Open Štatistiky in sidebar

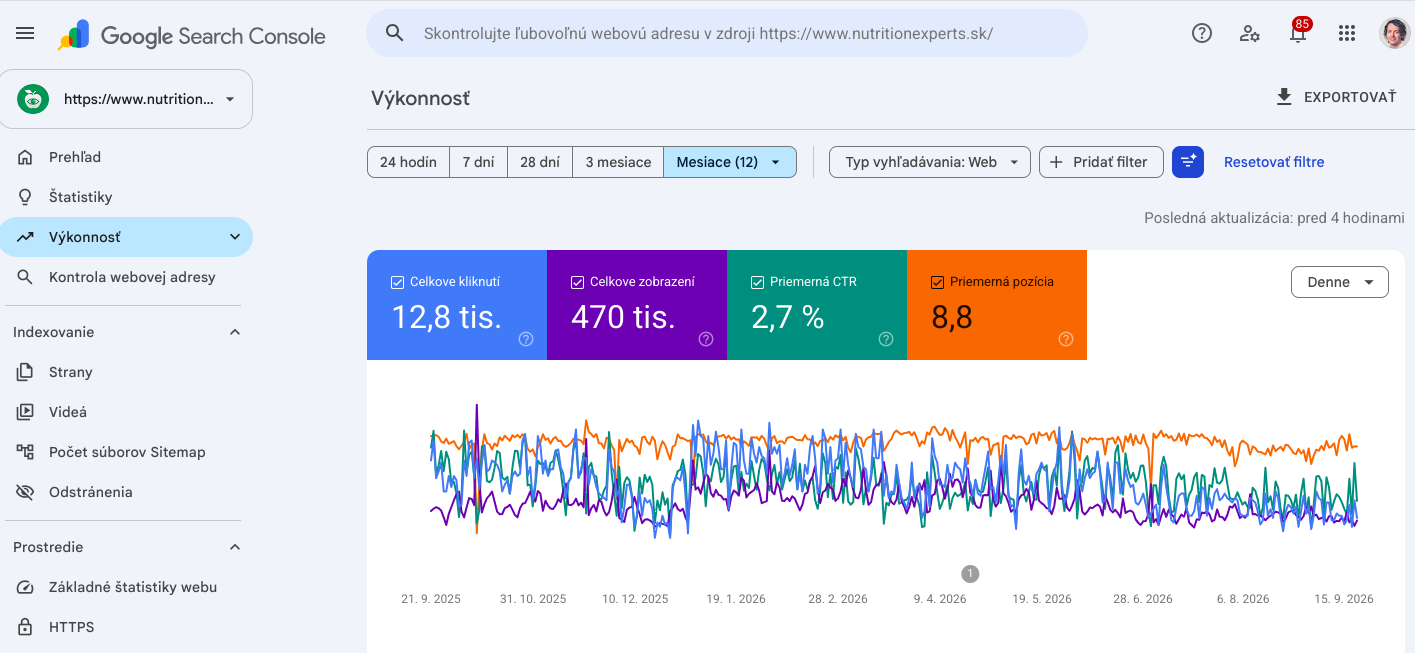tap(126, 197)
